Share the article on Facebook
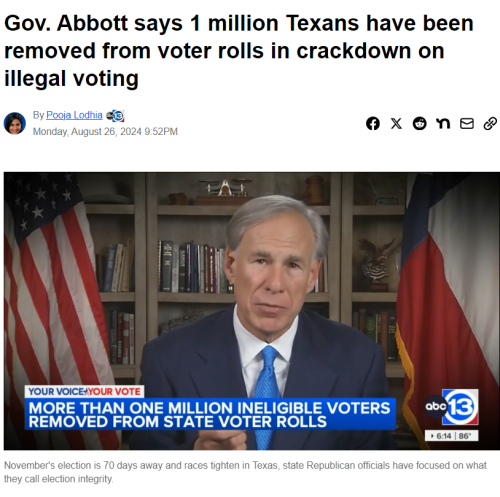This screenshot has width=500, height=497. [x=373, y=124]
